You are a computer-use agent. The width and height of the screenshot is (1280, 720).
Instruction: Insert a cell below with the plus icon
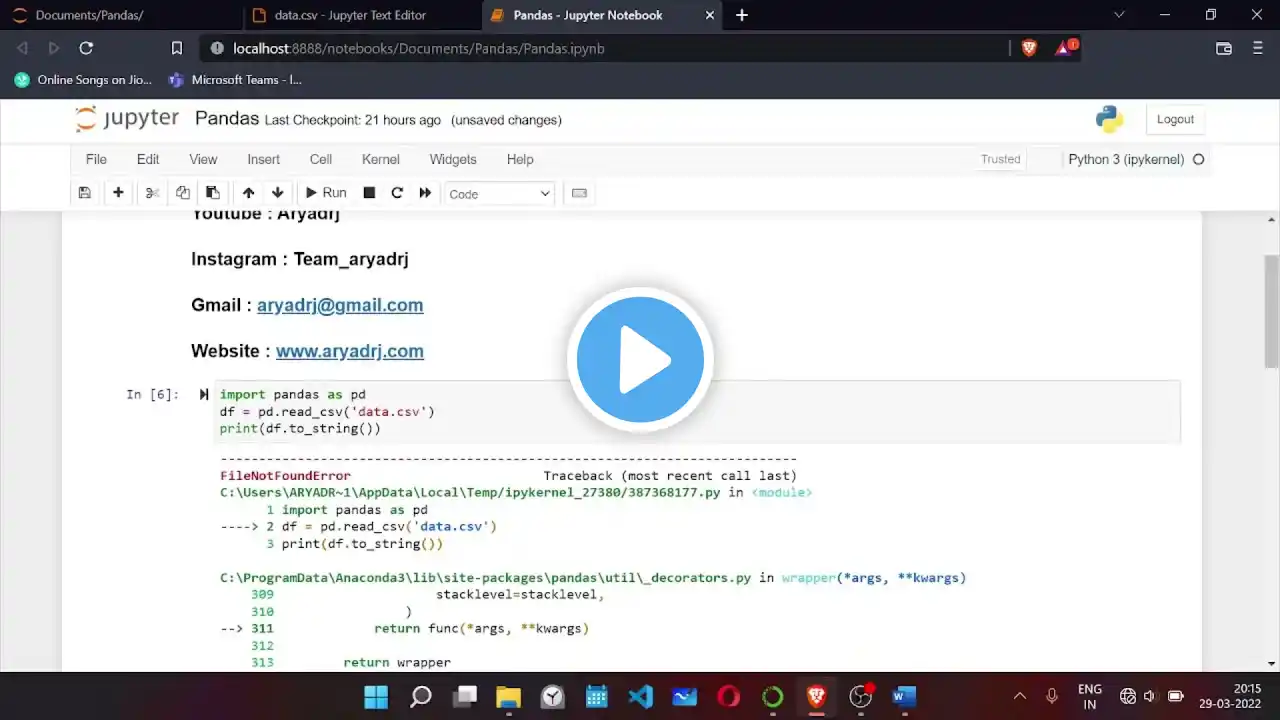118,193
